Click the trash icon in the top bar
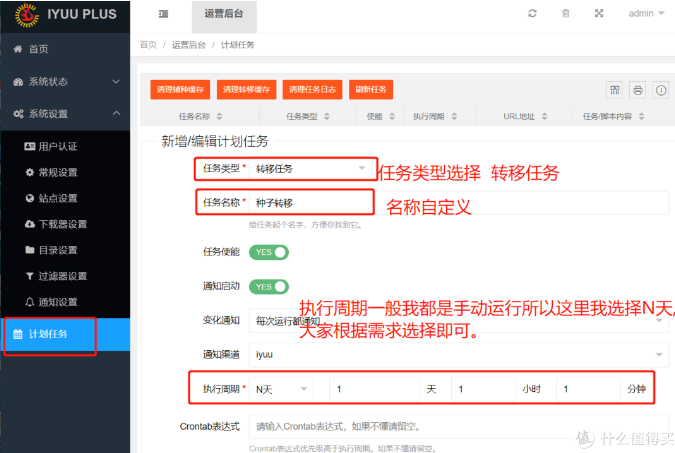Viewport: 675px width, 453px height. 566,13
